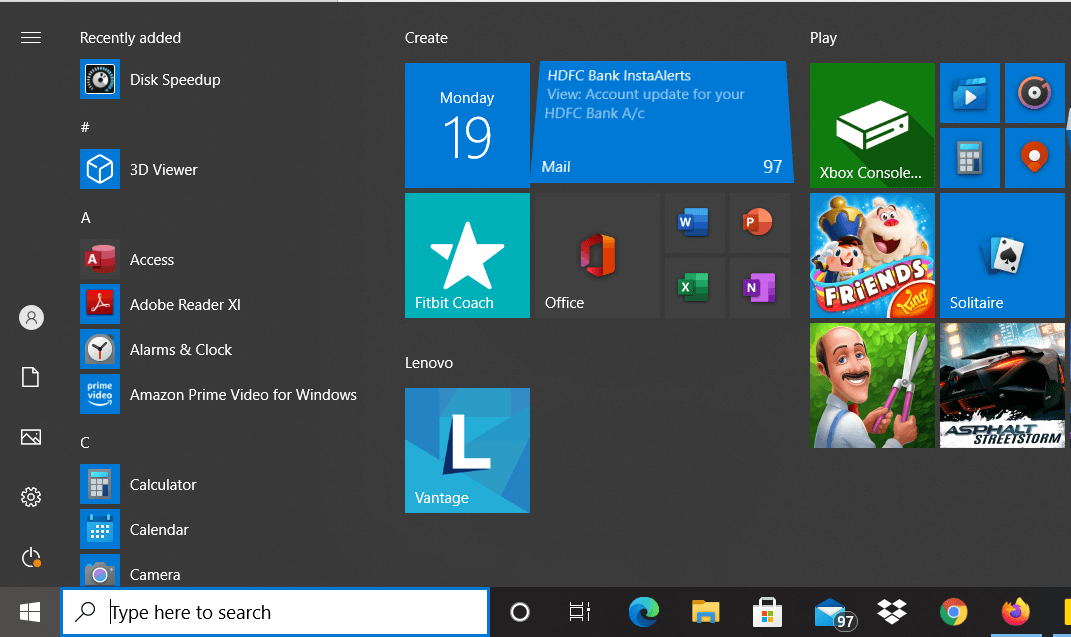The height and width of the screenshot is (637, 1071).
Task: Open the PowerPoint tile
Action: click(758, 222)
